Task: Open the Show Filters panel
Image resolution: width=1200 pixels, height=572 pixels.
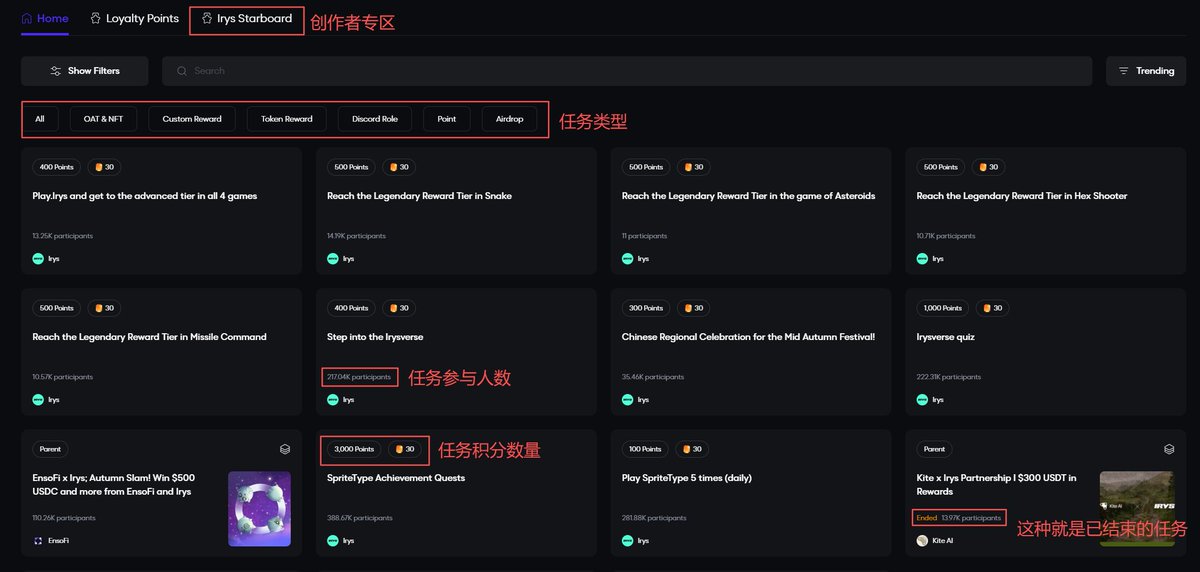Action: [85, 71]
